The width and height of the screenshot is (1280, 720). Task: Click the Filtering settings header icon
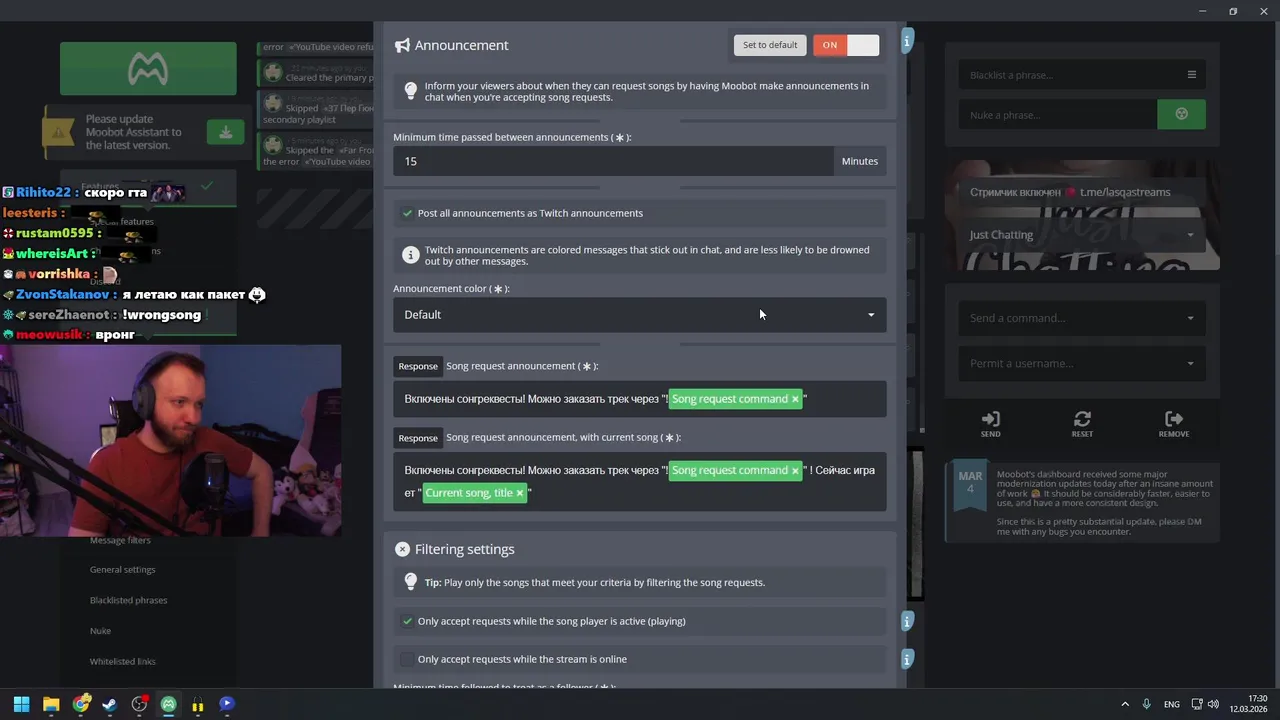point(402,549)
